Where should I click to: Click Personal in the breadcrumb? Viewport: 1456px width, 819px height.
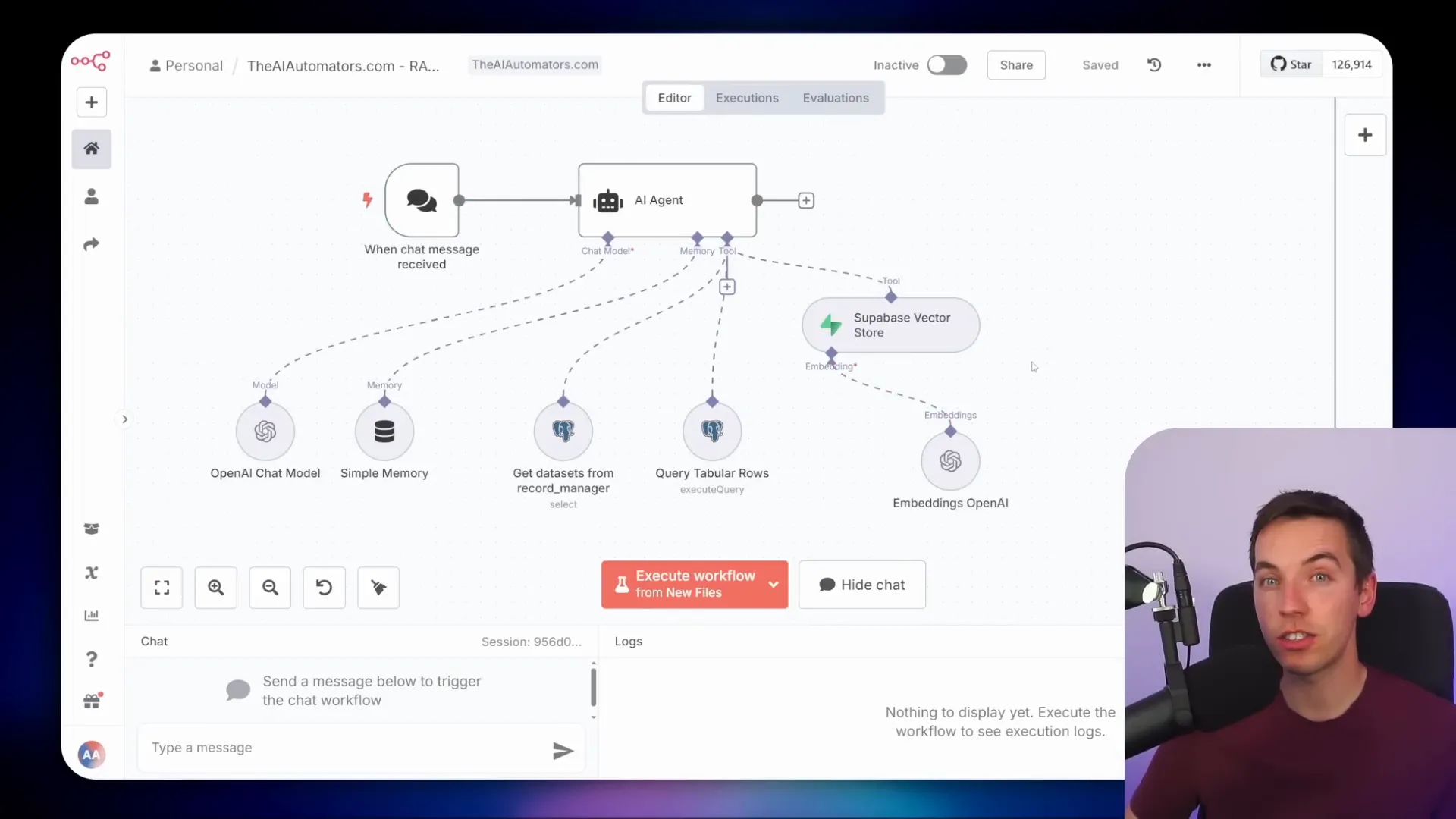point(187,66)
